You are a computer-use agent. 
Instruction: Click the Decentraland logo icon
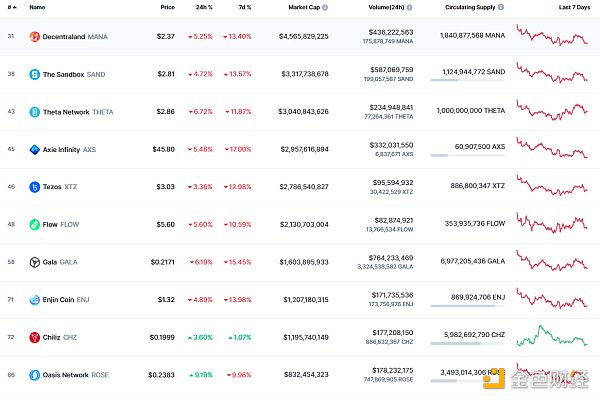click(x=34, y=37)
